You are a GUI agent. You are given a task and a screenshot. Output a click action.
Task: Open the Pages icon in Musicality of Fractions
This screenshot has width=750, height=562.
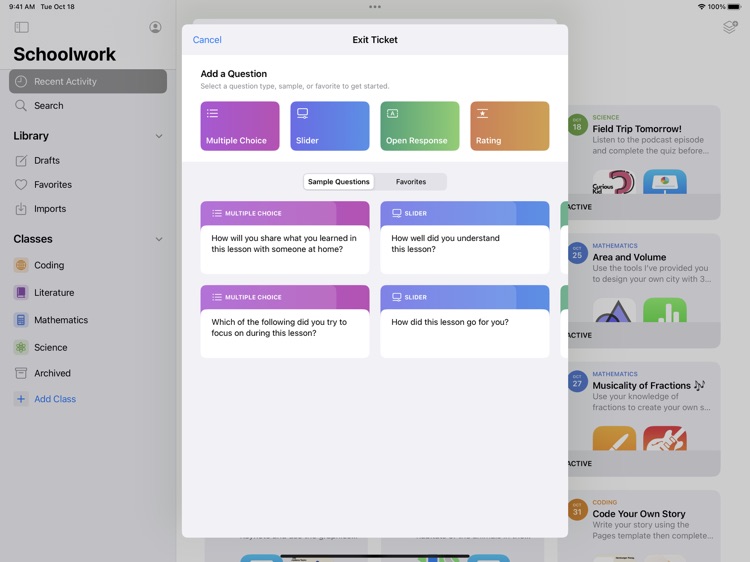pos(614,438)
